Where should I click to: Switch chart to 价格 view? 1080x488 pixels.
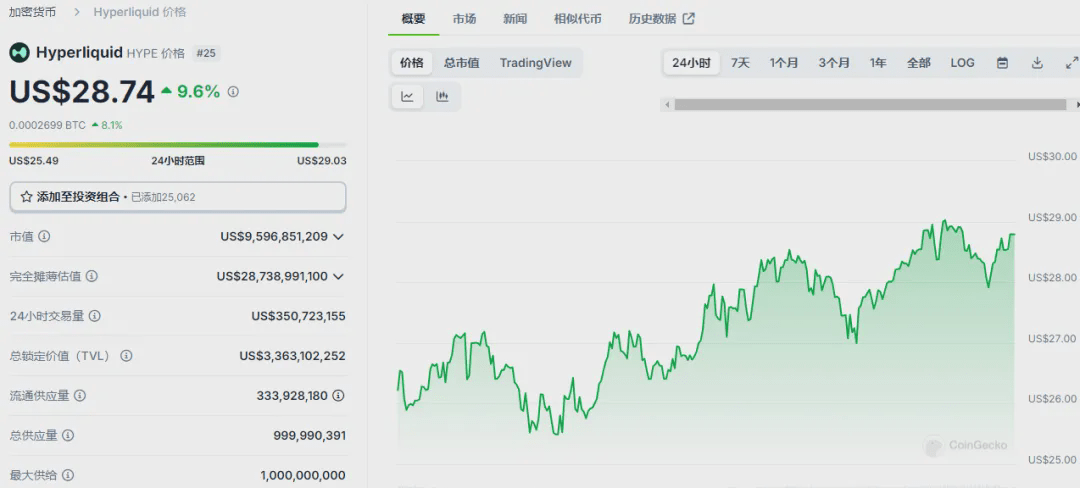click(x=412, y=63)
